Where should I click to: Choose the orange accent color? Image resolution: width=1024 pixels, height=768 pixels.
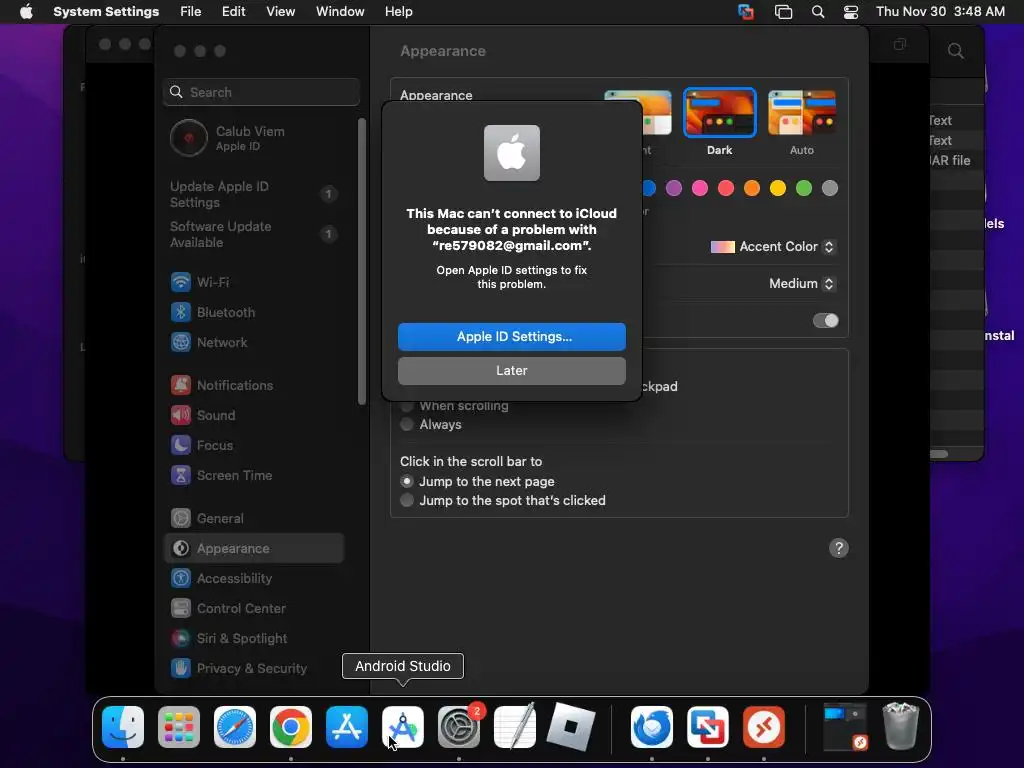point(752,188)
